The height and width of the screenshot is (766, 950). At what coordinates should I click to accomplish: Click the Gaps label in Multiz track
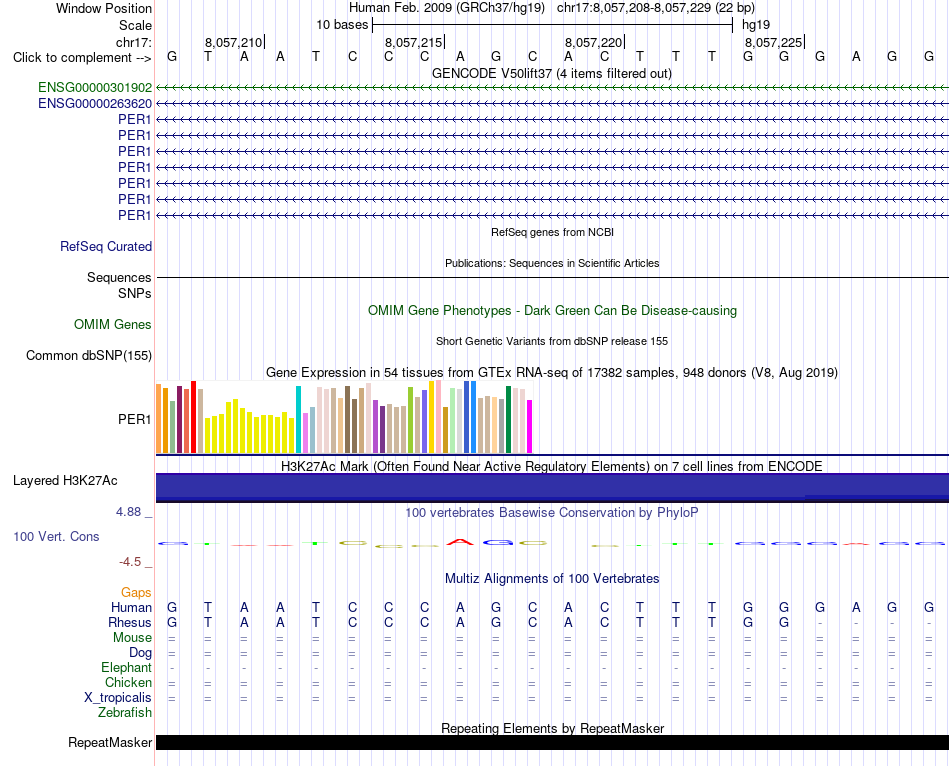click(x=136, y=592)
